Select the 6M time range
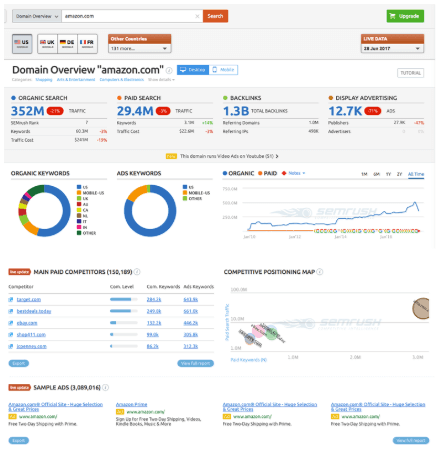The width and height of the screenshot is (447, 453). point(377,174)
